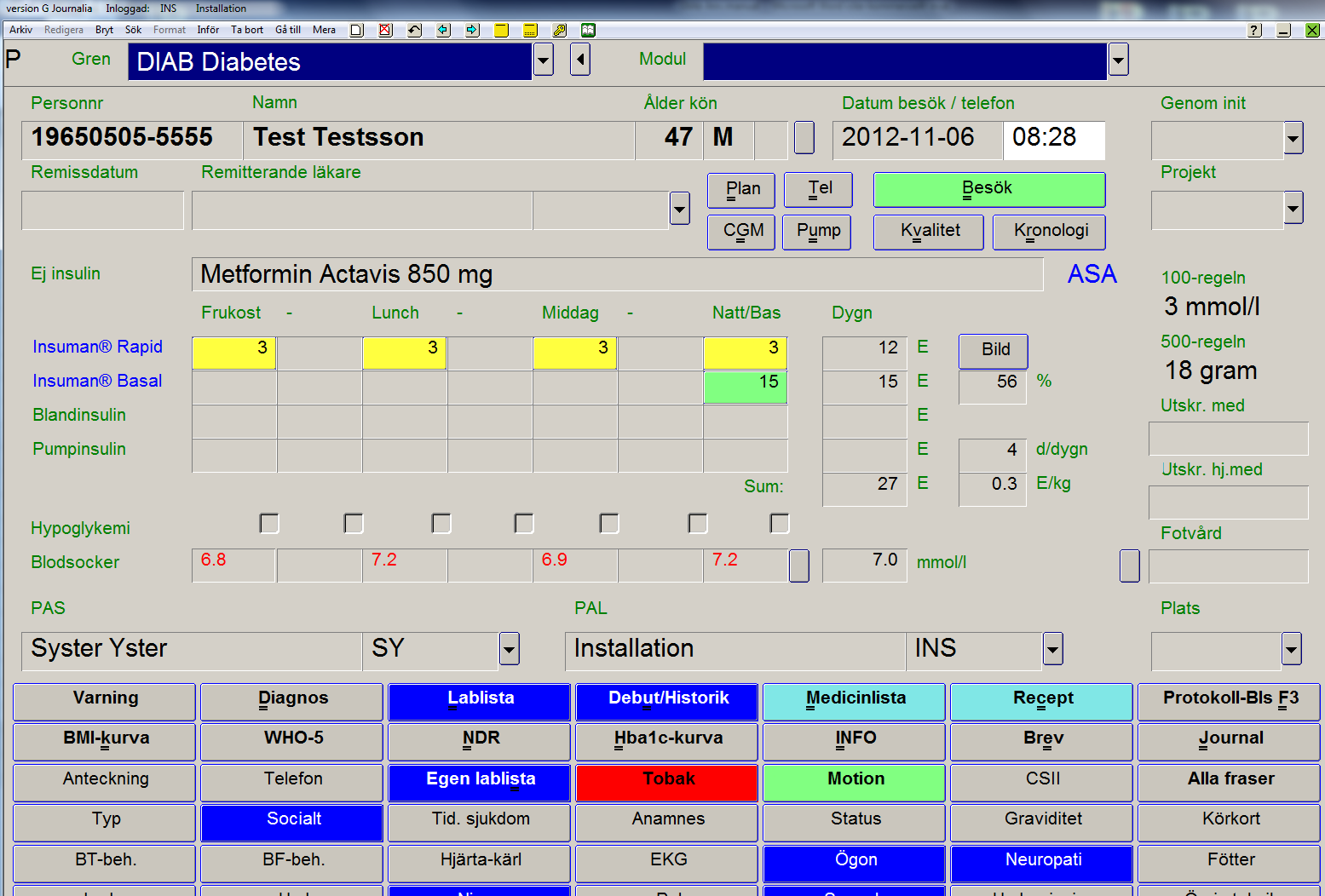Click the small button left of the Fotvård field

coord(1130,566)
